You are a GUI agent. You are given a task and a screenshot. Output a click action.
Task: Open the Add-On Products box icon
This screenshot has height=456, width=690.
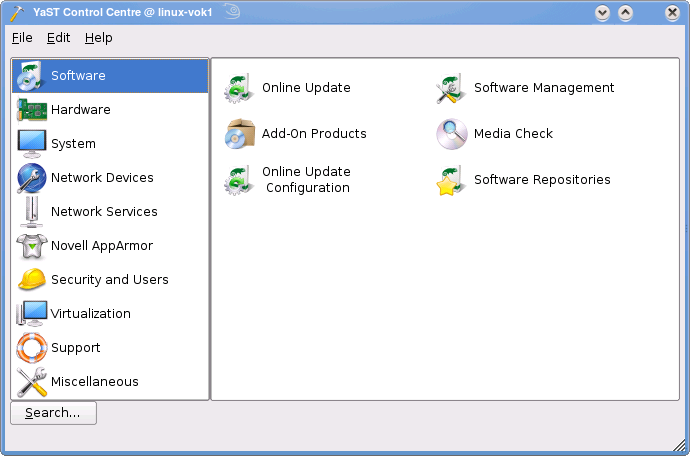239,134
